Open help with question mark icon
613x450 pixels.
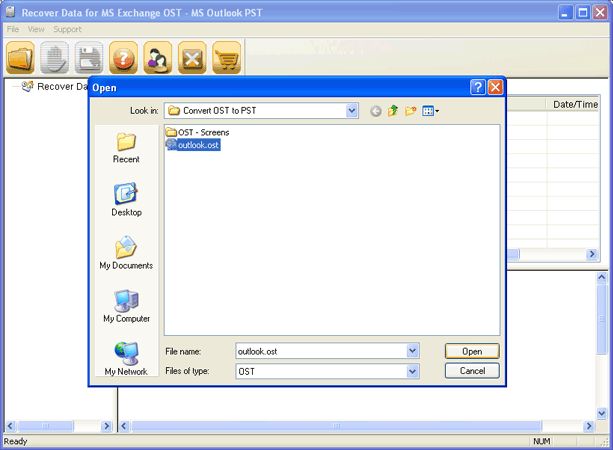click(x=124, y=58)
